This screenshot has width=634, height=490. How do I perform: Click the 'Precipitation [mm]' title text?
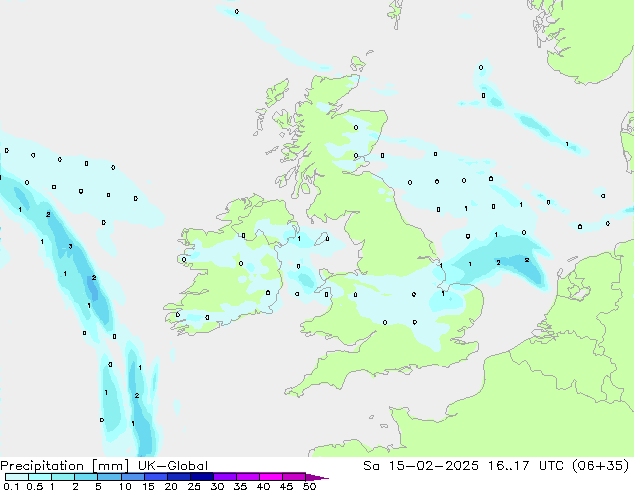pos(64,466)
